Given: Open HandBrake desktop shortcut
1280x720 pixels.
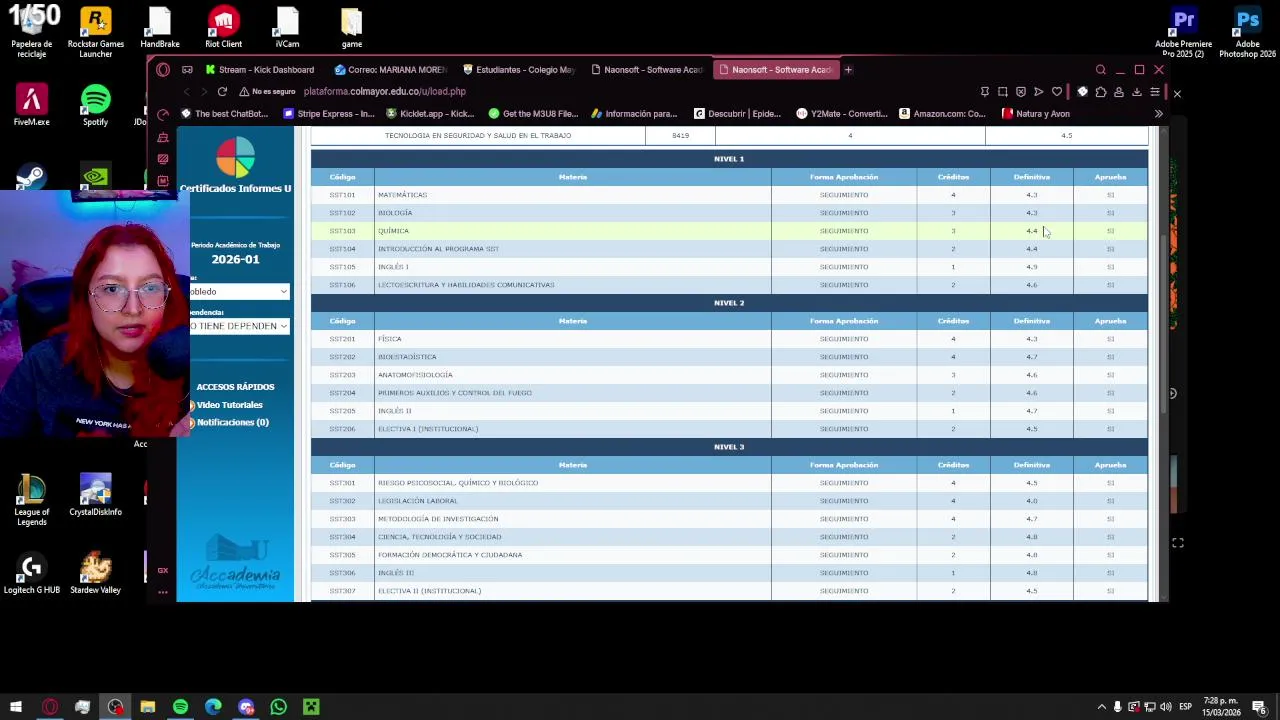Looking at the screenshot, I should [159, 28].
